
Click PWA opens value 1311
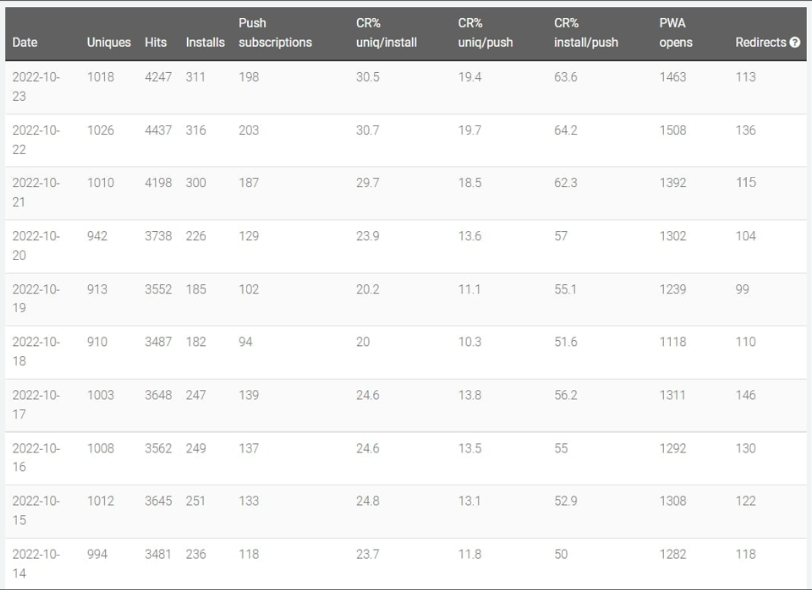pyautogui.click(x=672, y=395)
